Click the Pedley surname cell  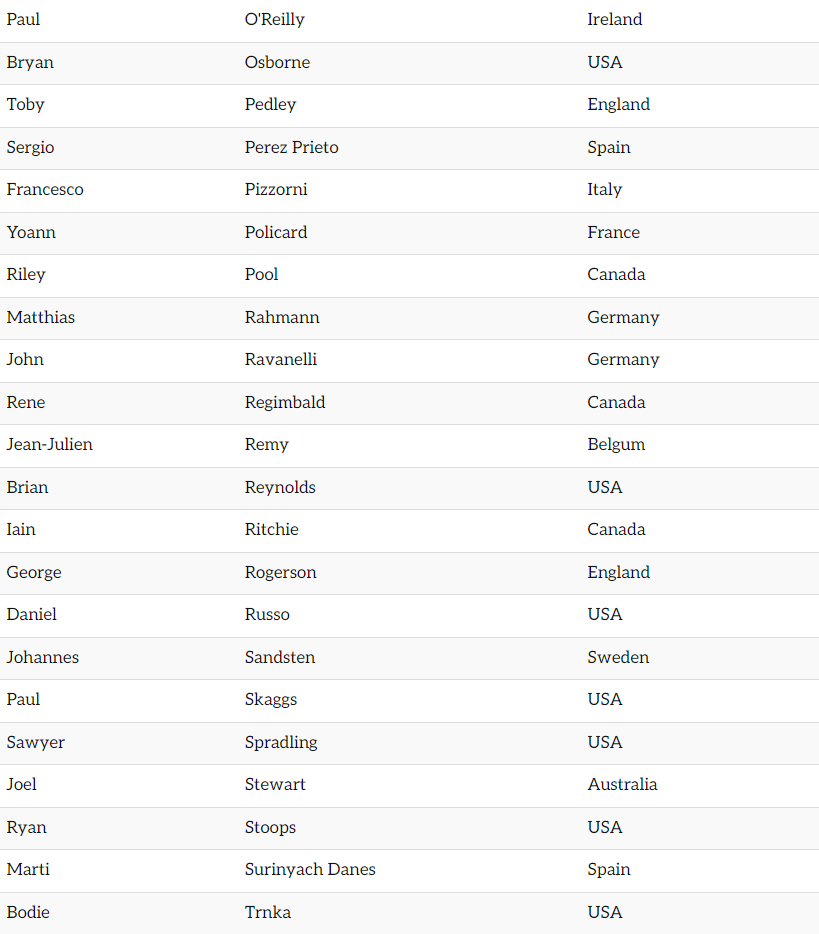[x=270, y=105]
